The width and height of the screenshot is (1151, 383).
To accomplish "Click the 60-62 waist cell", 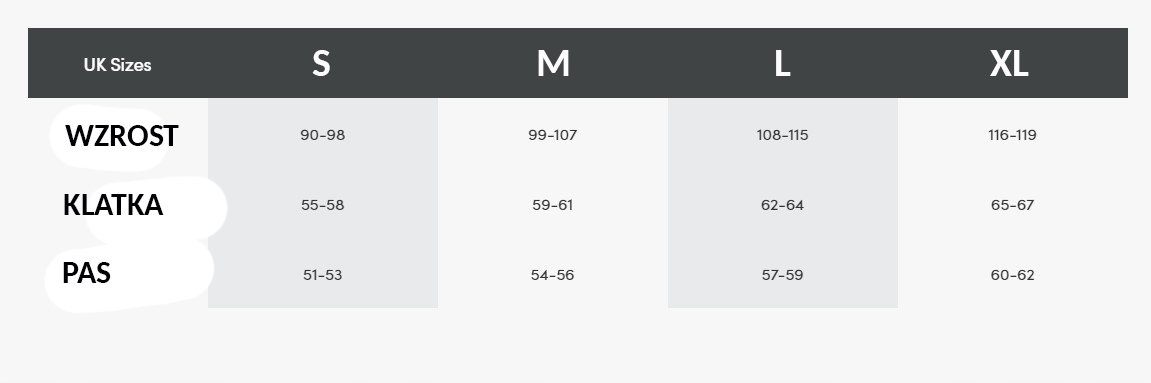I will tap(1012, 275).
